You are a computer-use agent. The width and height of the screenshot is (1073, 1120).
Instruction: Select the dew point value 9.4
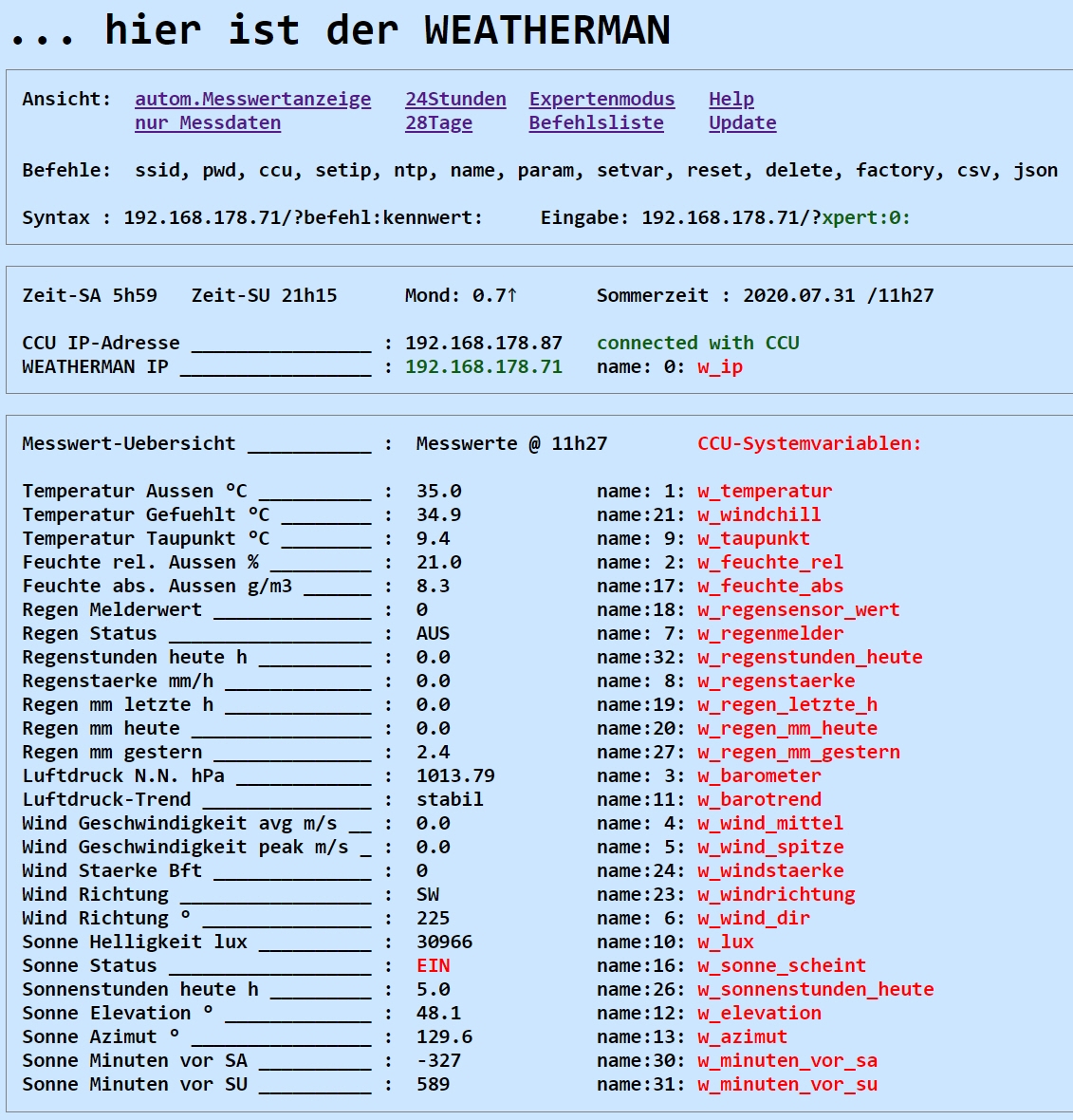pos(433,538)
